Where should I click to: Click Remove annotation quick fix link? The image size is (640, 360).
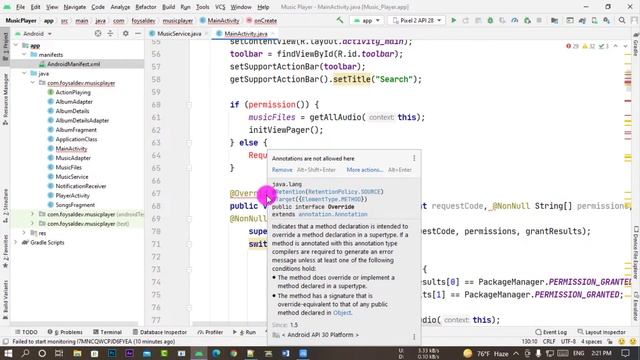click(282, 170)
